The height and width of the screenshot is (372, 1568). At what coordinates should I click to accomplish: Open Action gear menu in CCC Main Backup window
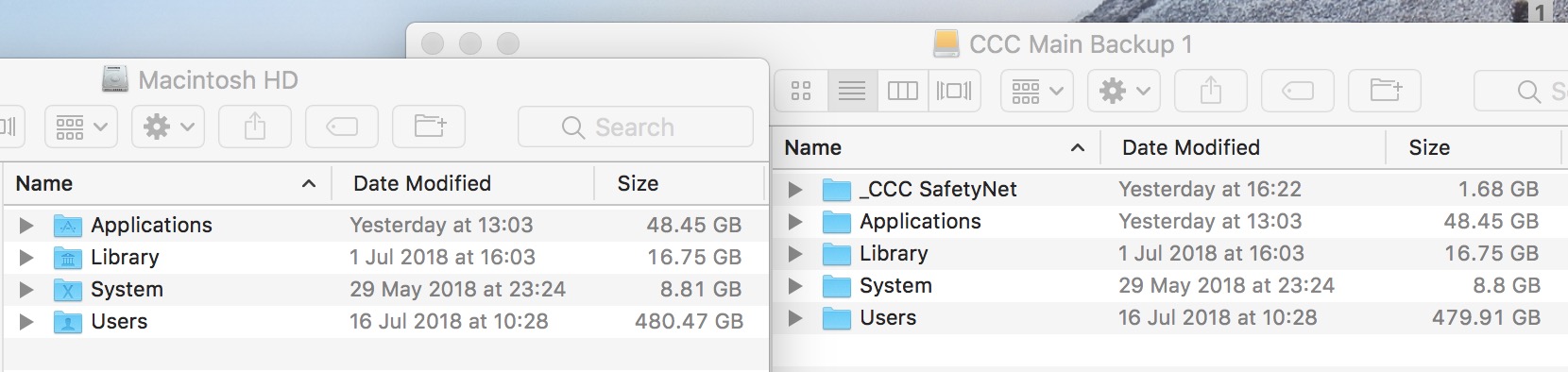1124,91
